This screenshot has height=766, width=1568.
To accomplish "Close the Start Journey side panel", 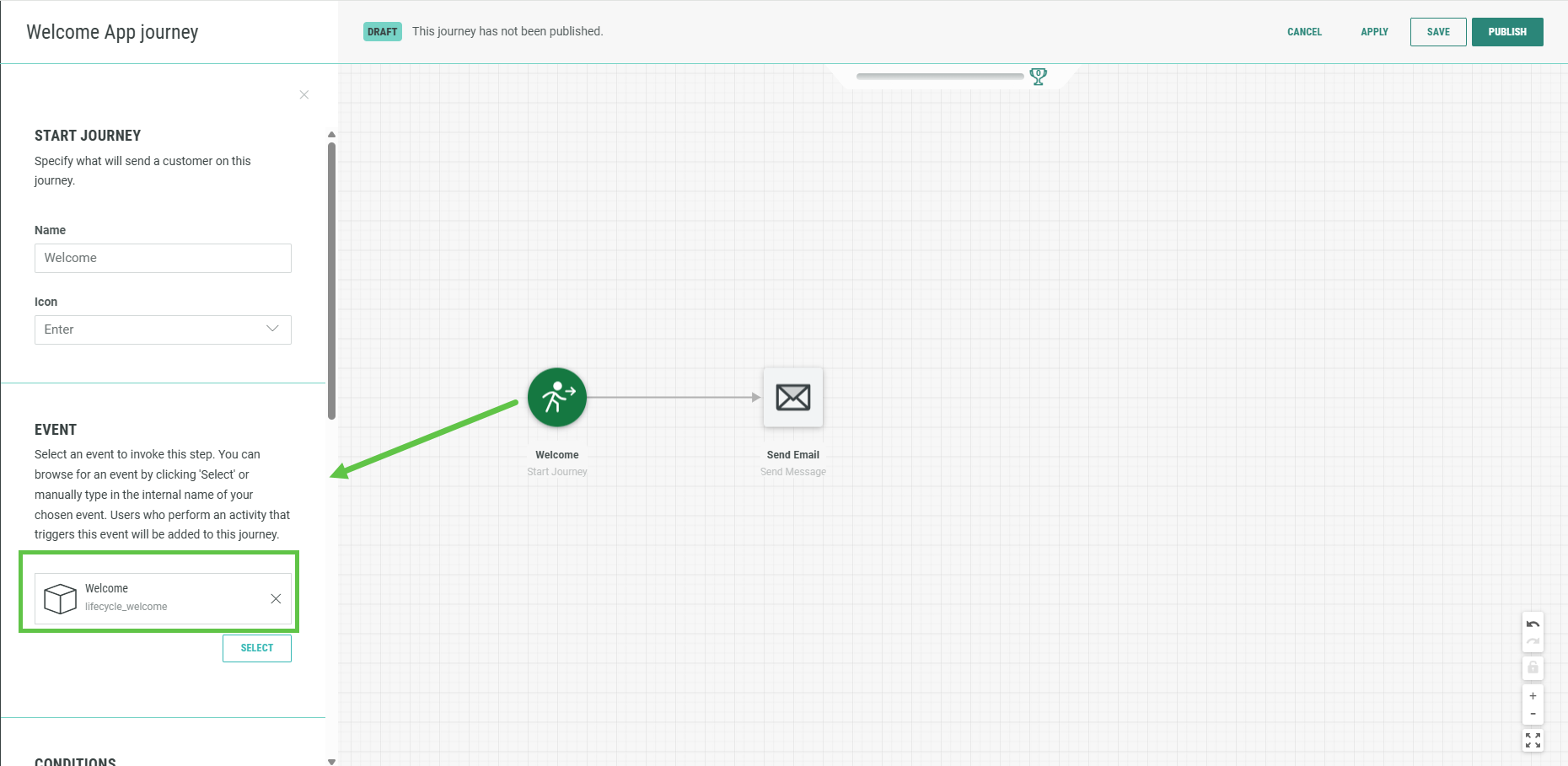I will 304,95.
